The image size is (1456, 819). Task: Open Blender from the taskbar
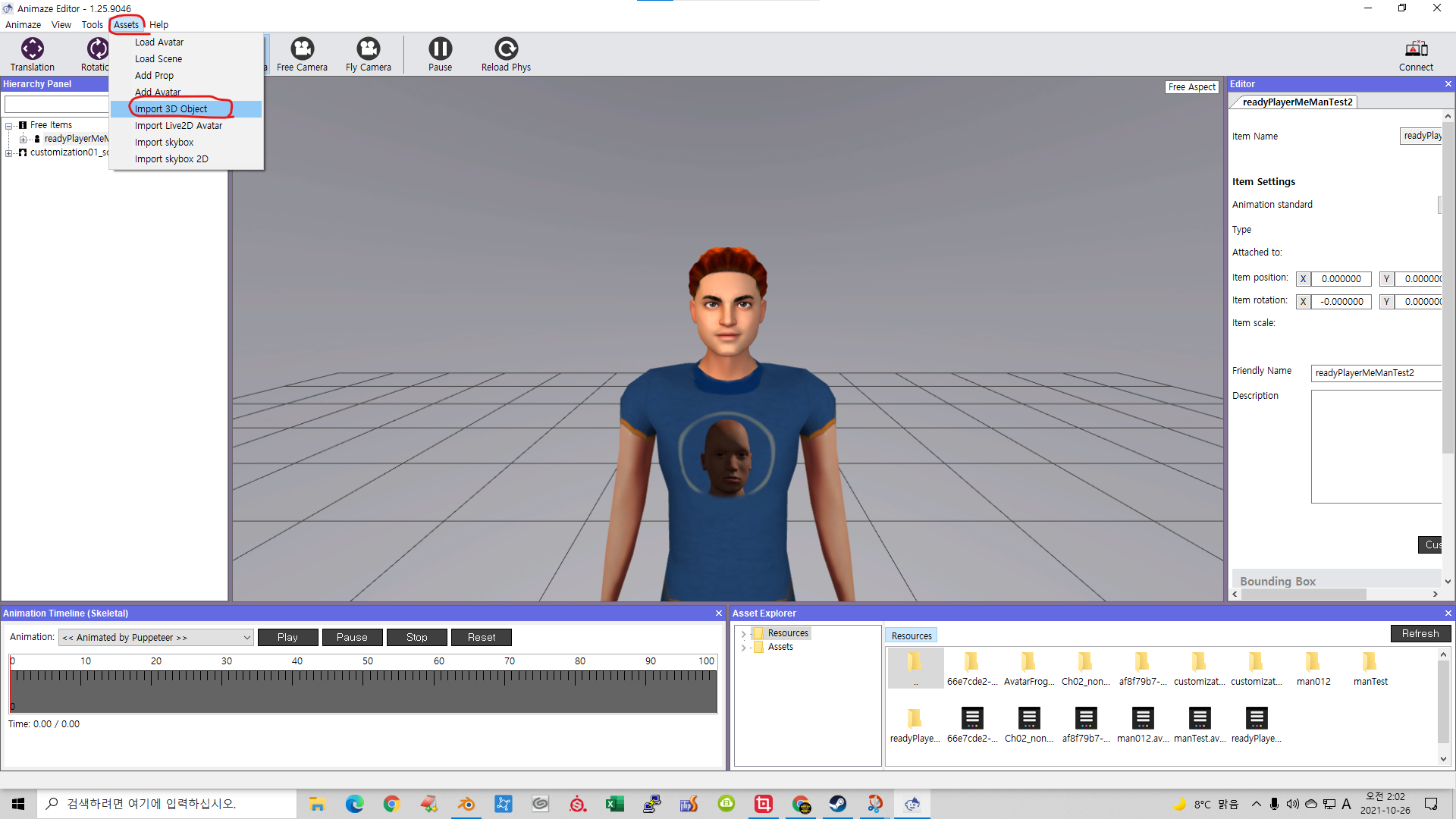[466, 804]
